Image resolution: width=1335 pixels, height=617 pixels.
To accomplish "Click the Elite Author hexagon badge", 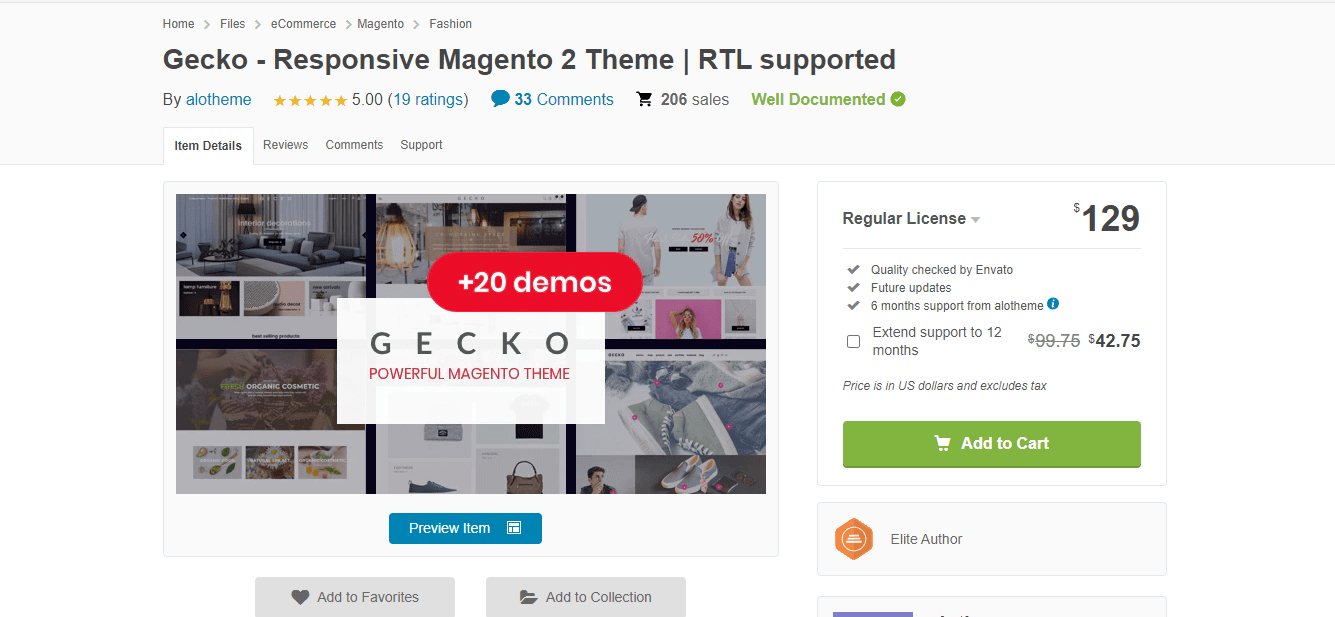I will pos(854,539).
